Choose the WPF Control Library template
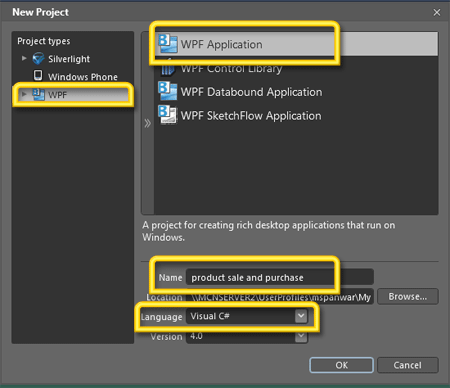This screenshot has height=388, width=450. point(296,68)
